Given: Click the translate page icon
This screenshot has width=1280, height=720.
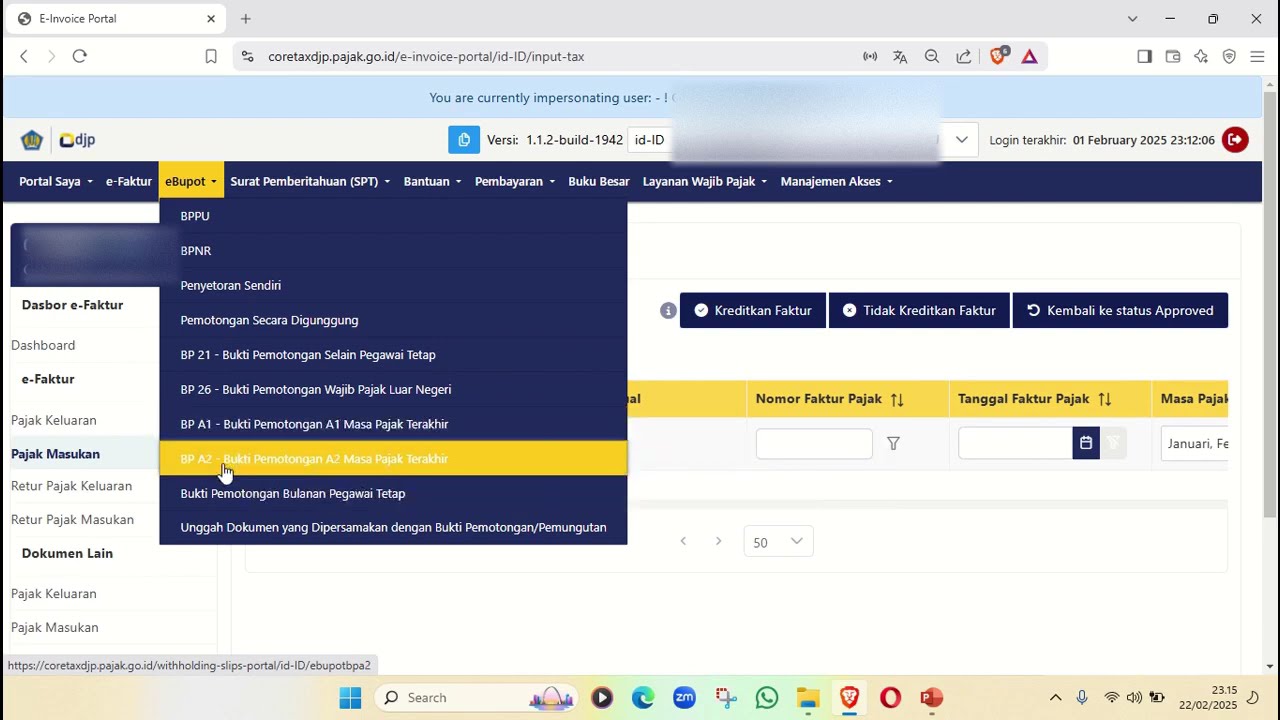Looking at the screenshot, I should 900,56.
